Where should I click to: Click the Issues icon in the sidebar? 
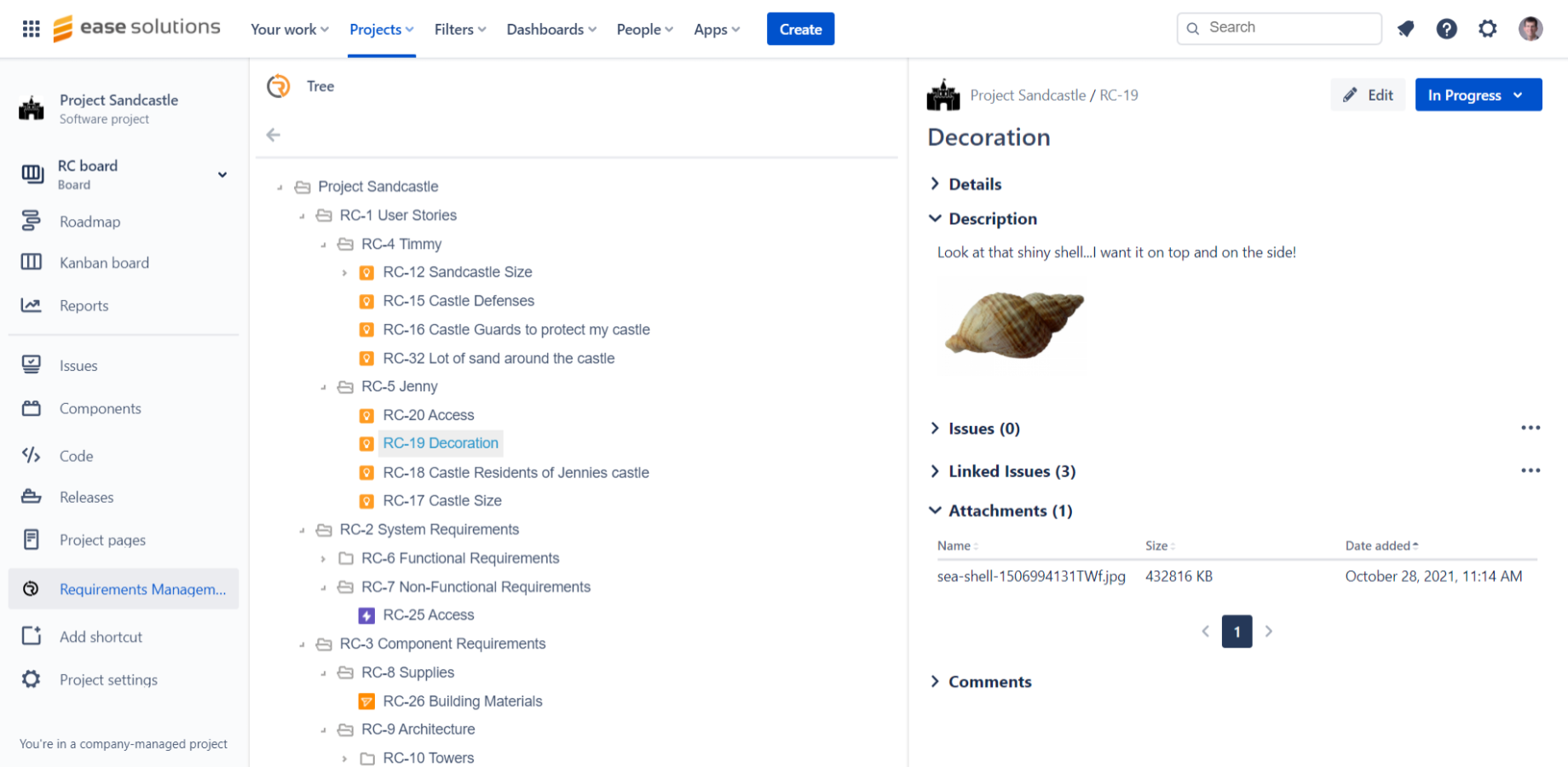32,365
